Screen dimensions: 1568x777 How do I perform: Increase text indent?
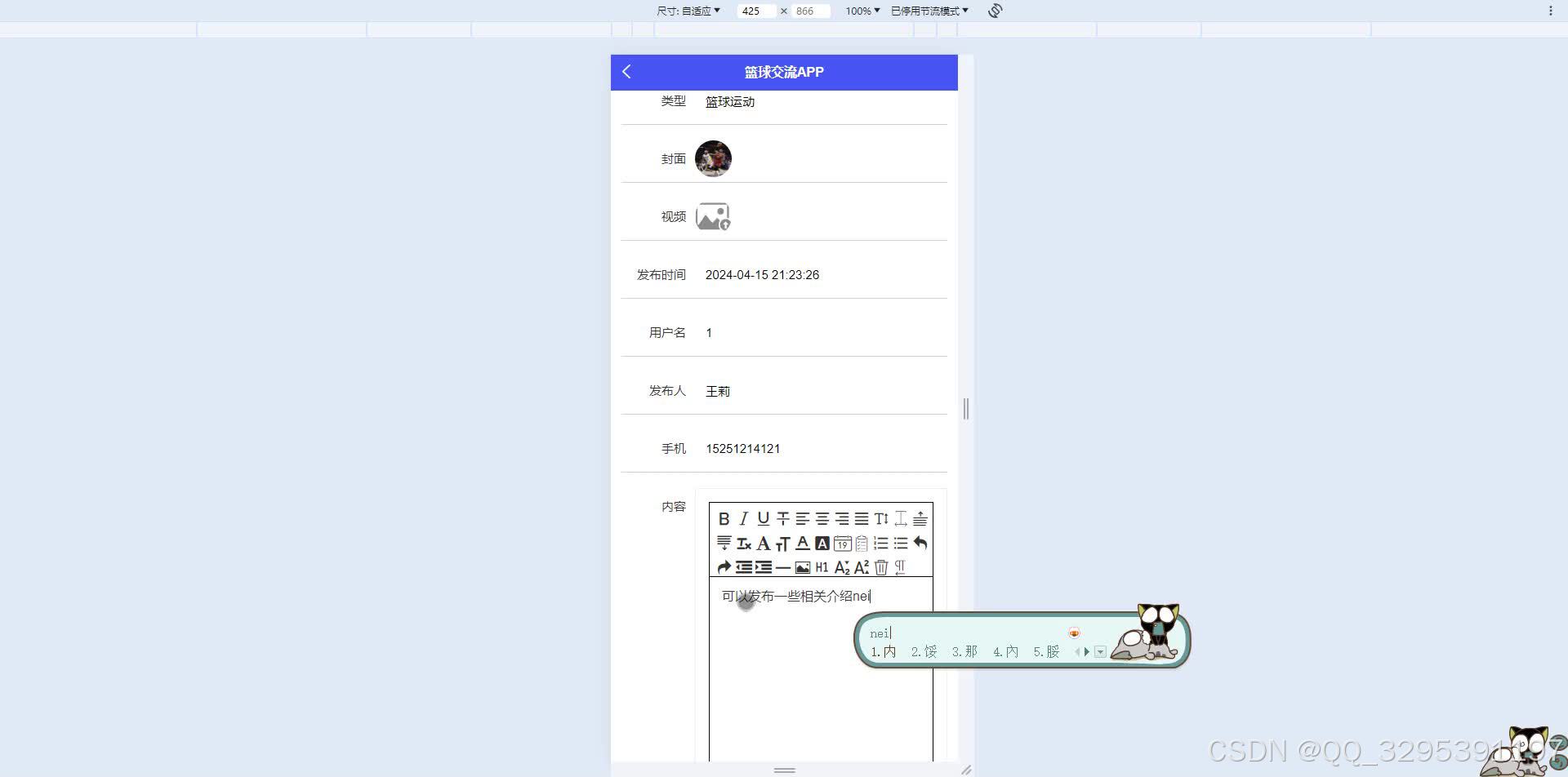click(x=763, y=567)
